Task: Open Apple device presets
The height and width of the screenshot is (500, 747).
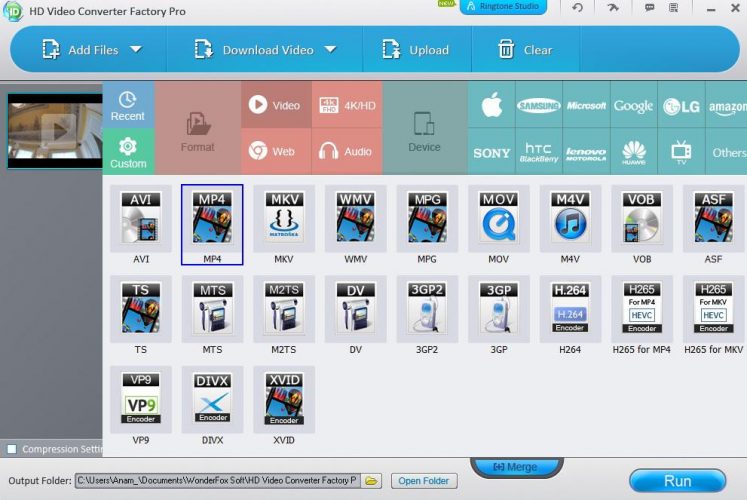Action: (x=492, y=105)
